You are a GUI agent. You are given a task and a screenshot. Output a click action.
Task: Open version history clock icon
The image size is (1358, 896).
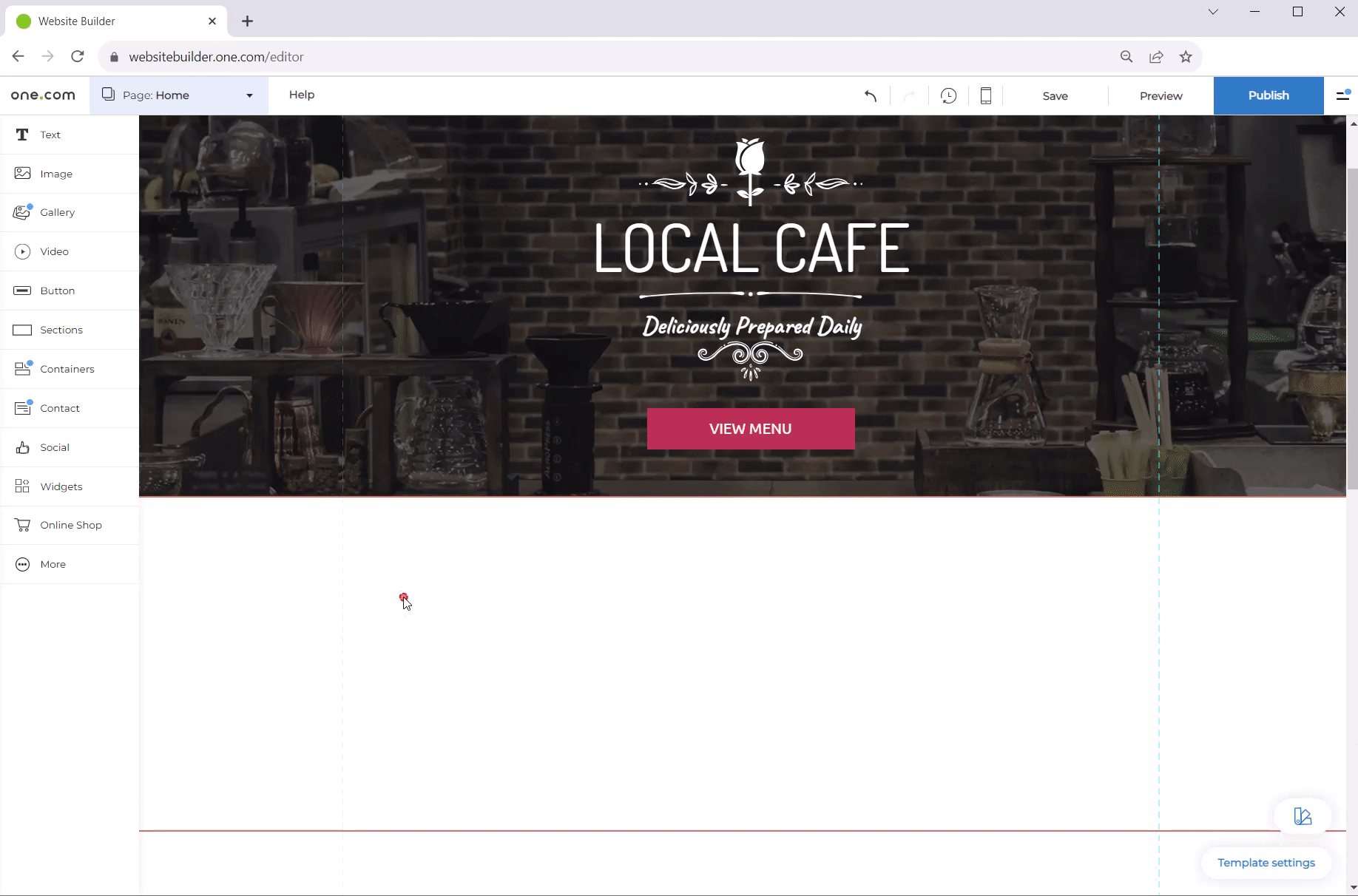948,96
